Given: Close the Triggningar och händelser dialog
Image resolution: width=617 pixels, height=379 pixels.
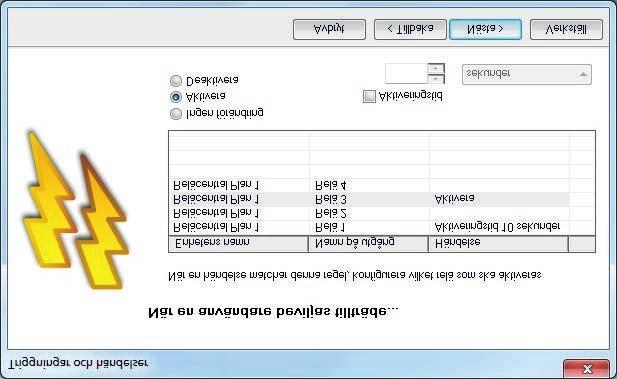Looking at the screenshot, I should pyautogui.click(x=586, y=369).
